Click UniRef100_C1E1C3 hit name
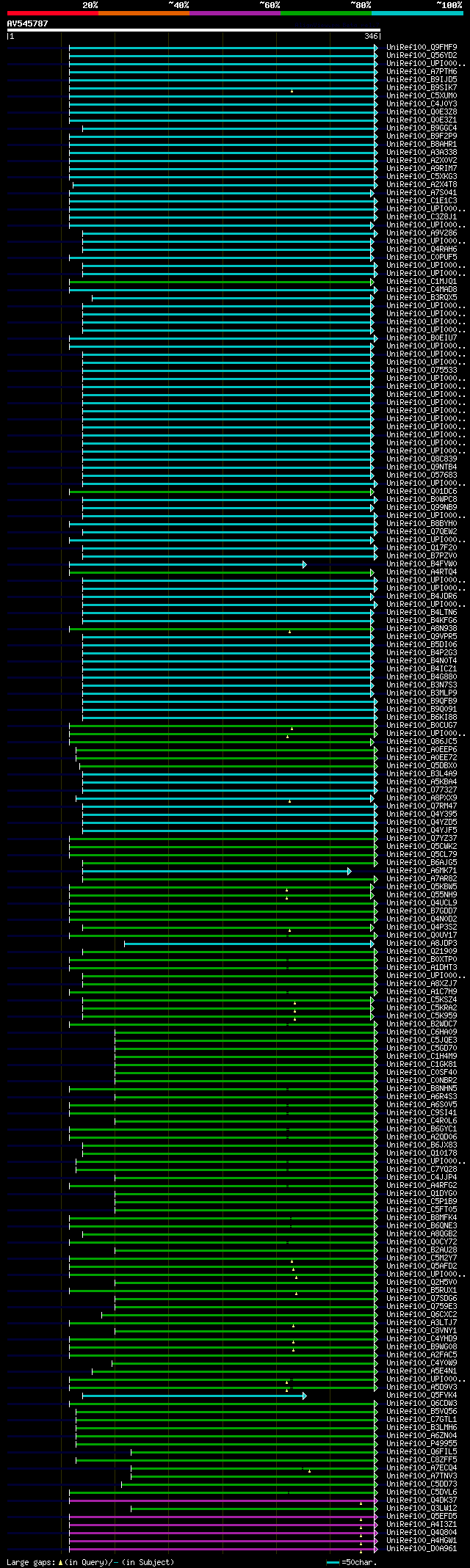 (422, 200)
